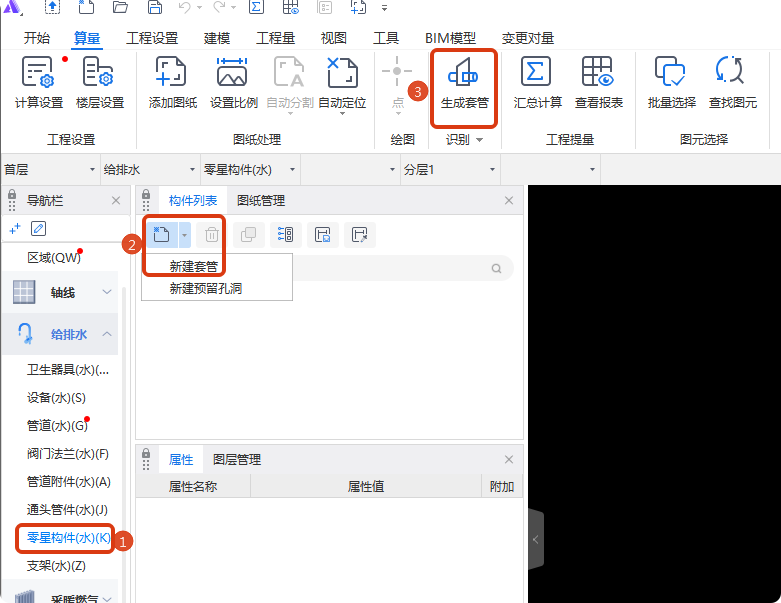
Task: Click 批量选择 batch select
Action: (x=671, y=83)
